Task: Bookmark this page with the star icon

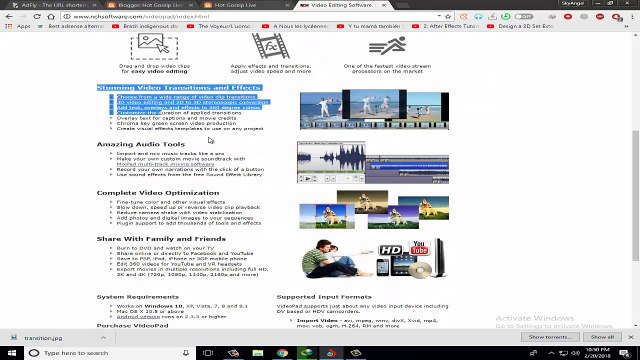Action: 448,16
